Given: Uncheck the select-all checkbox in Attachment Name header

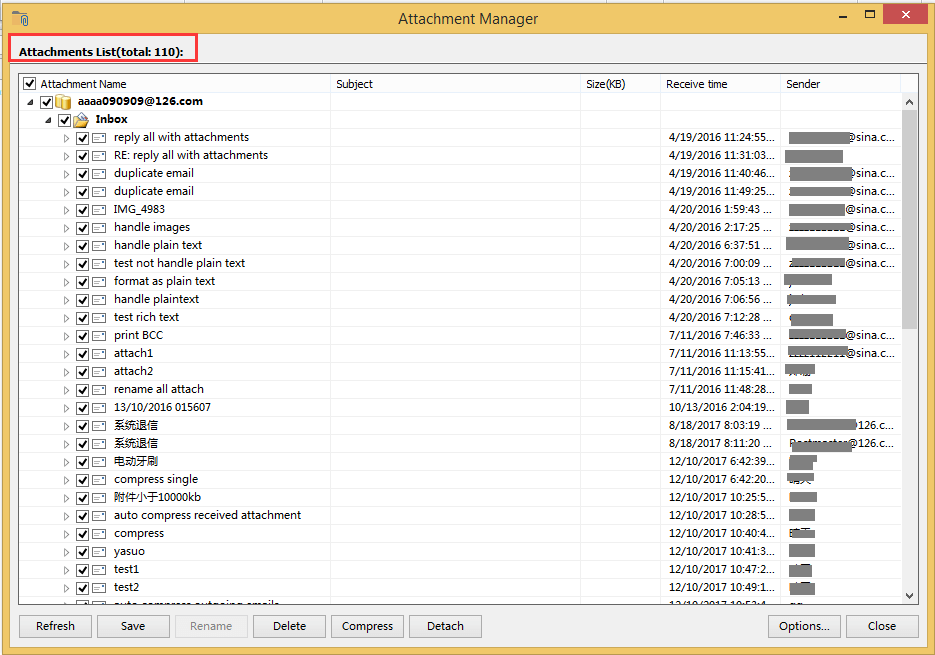Looking at the screenshot, I should [x=29, y=83].
